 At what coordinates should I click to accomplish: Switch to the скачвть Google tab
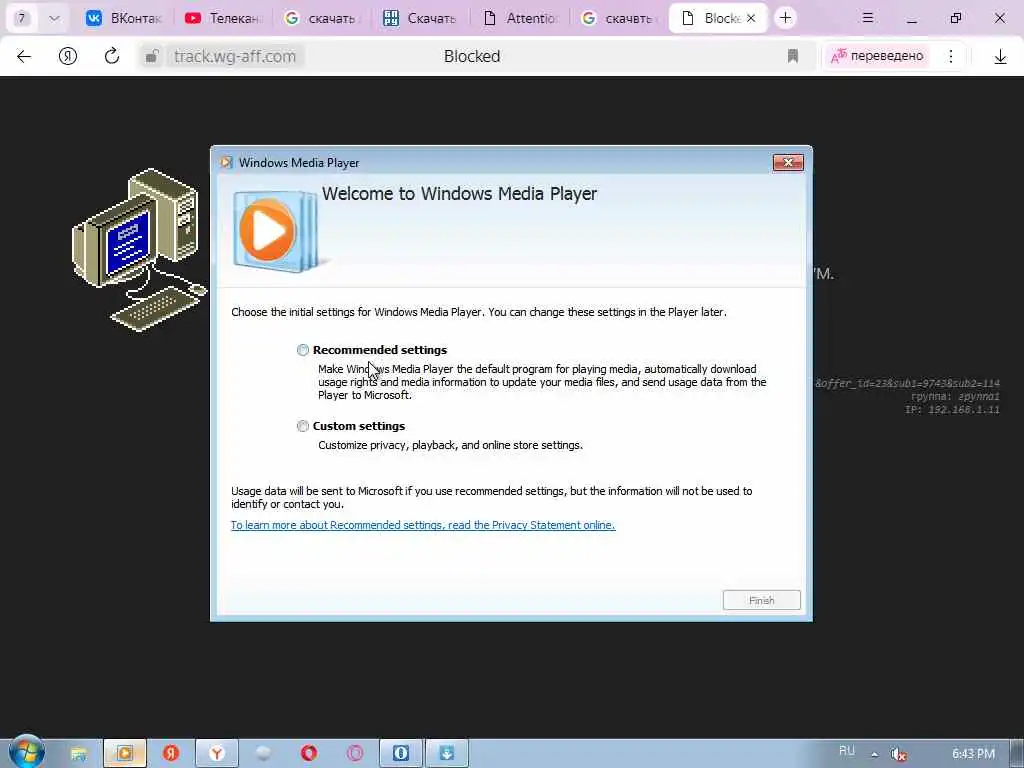tap(618, 18)
